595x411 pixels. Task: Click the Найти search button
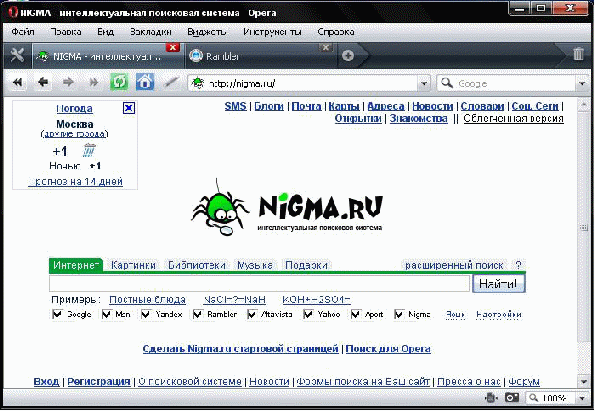point(498,283)
